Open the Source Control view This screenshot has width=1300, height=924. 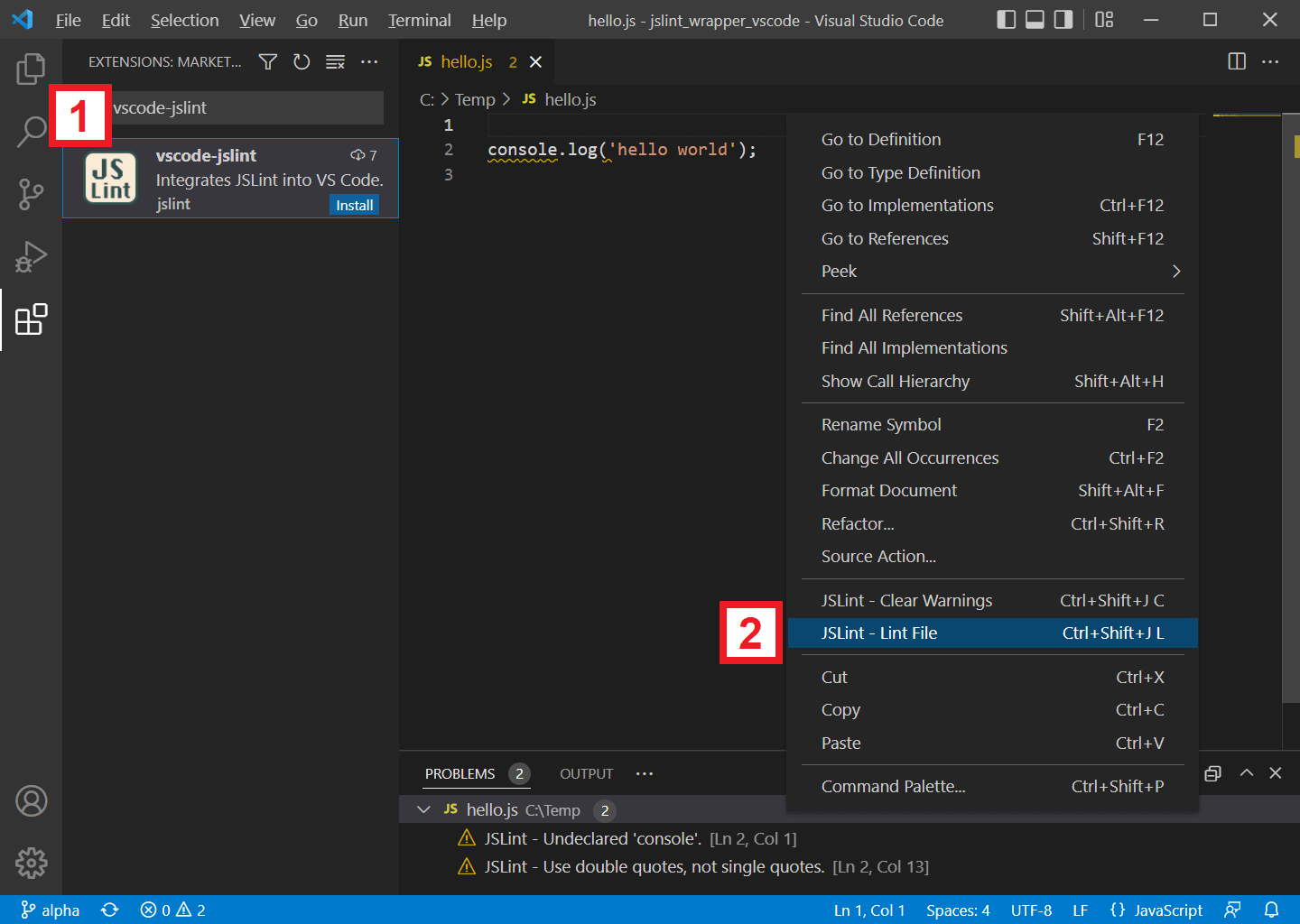pyautogui.click(x=31, y=194)
